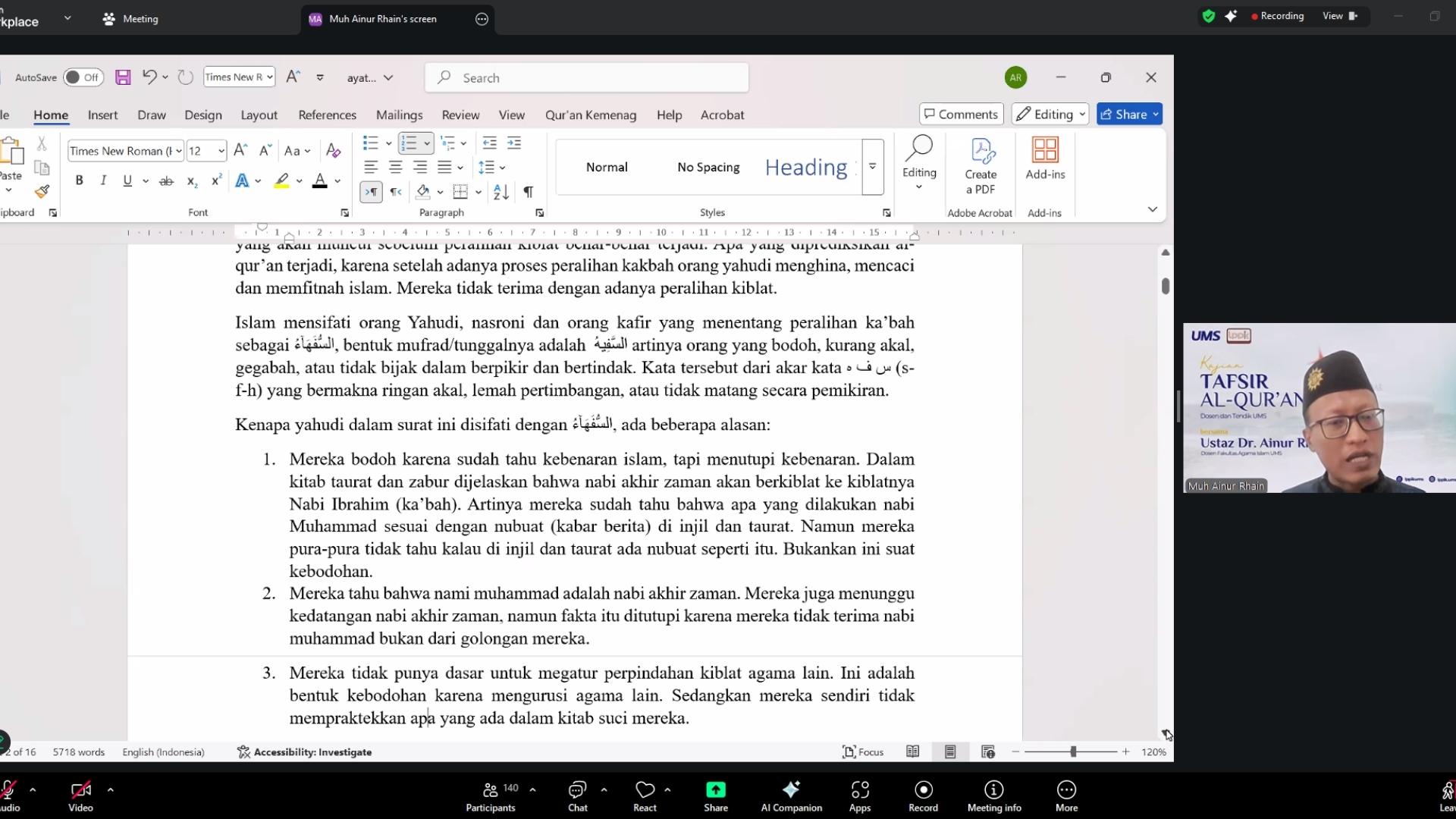Open the References tab
The height and width of the screenshot is (819, 1456).
click(327, 115)
